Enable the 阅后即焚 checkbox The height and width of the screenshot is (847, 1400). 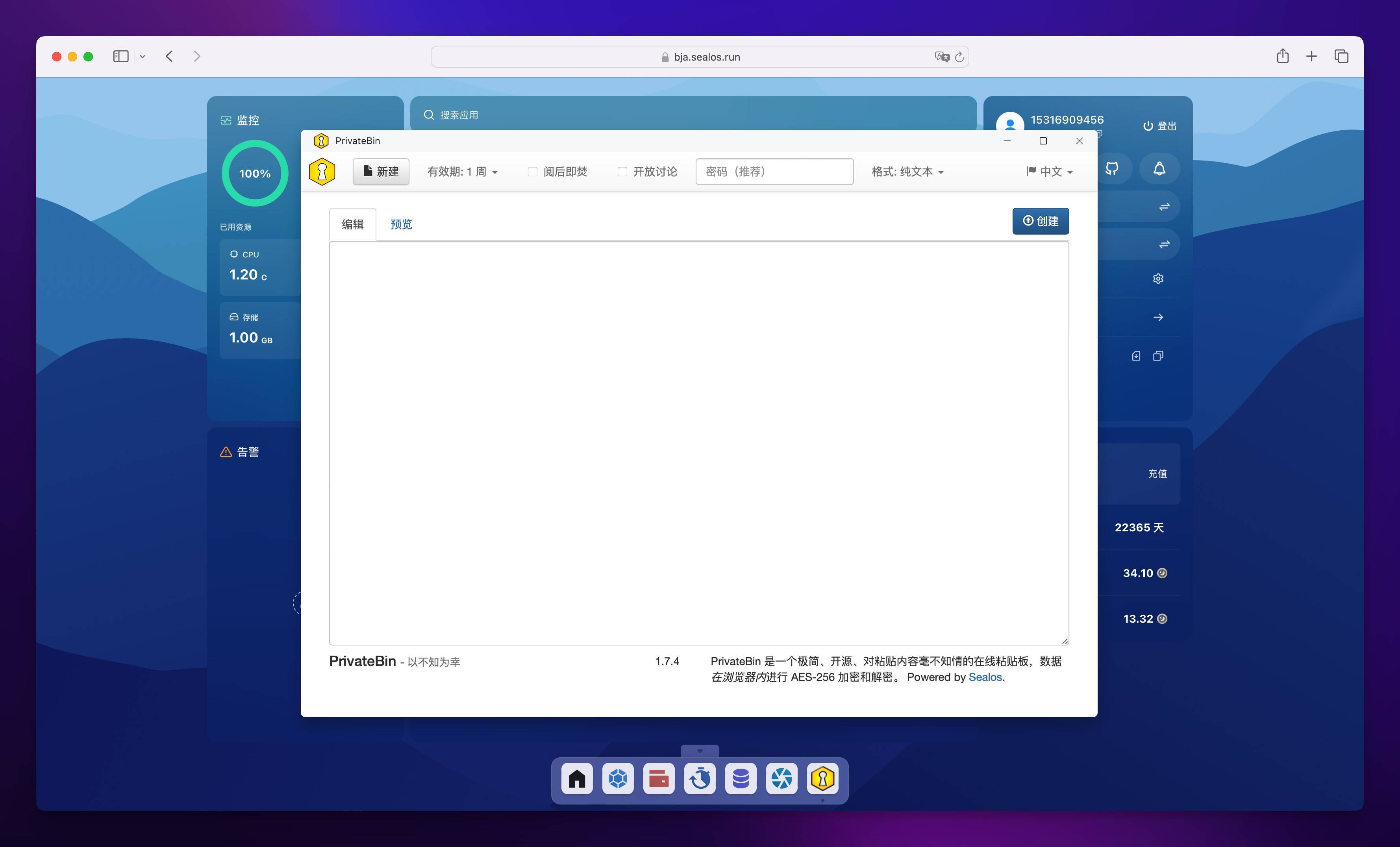pos(532,172)
